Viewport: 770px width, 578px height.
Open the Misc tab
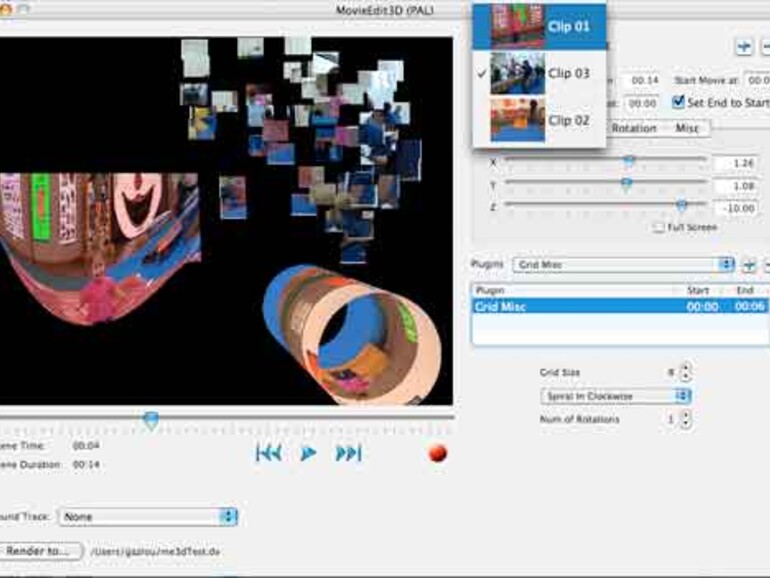pyautogui.click(x=687, y=128)
